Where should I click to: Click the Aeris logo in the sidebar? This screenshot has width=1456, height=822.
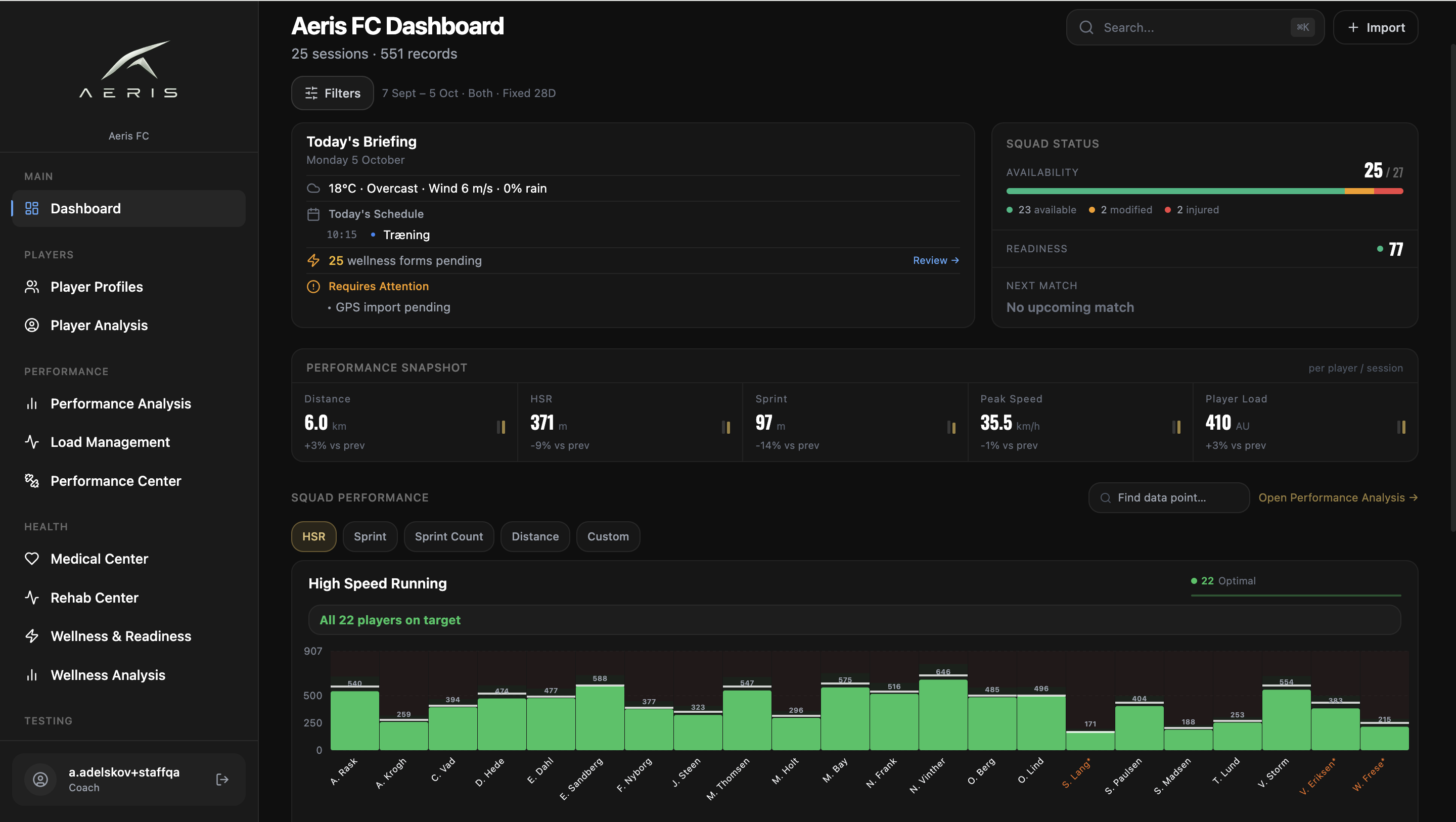click(129, 69)
